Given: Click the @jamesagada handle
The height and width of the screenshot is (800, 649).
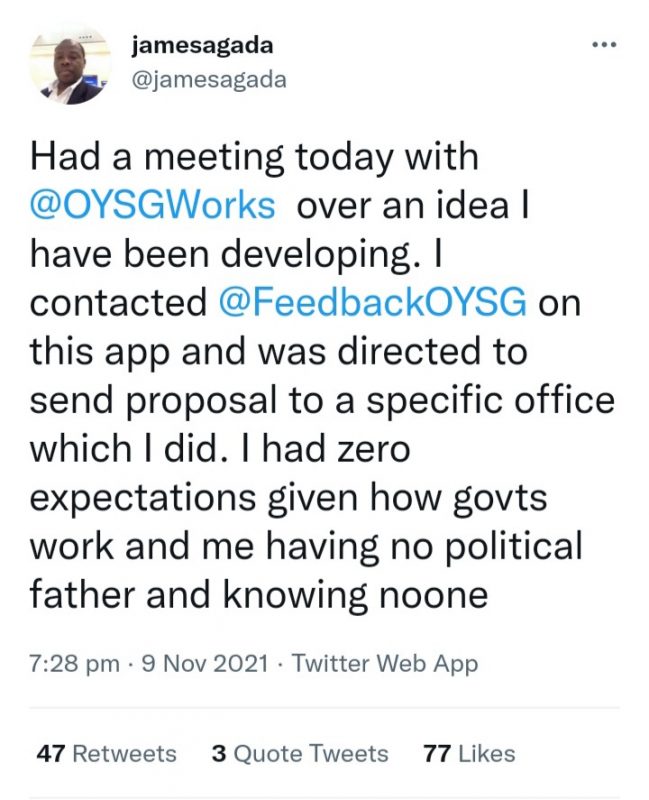Looking at the screenshot, I should tap(208, 80).
